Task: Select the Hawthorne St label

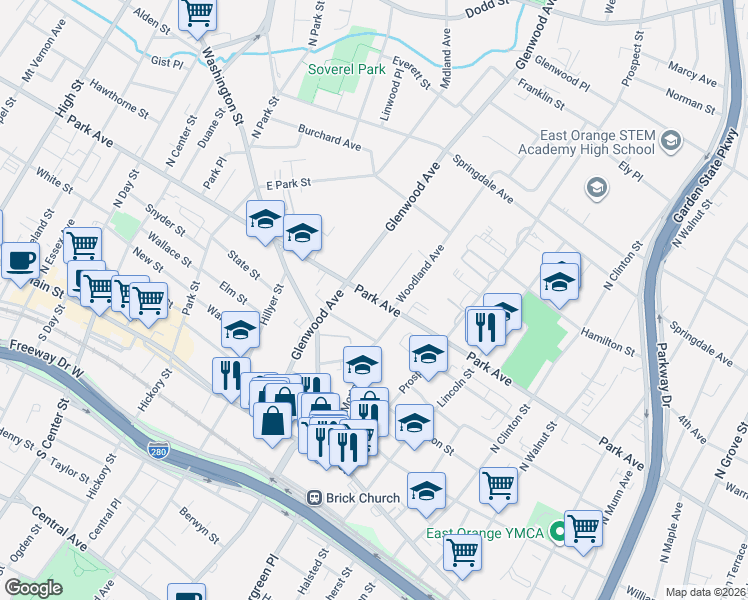Action: coord(119,99)
